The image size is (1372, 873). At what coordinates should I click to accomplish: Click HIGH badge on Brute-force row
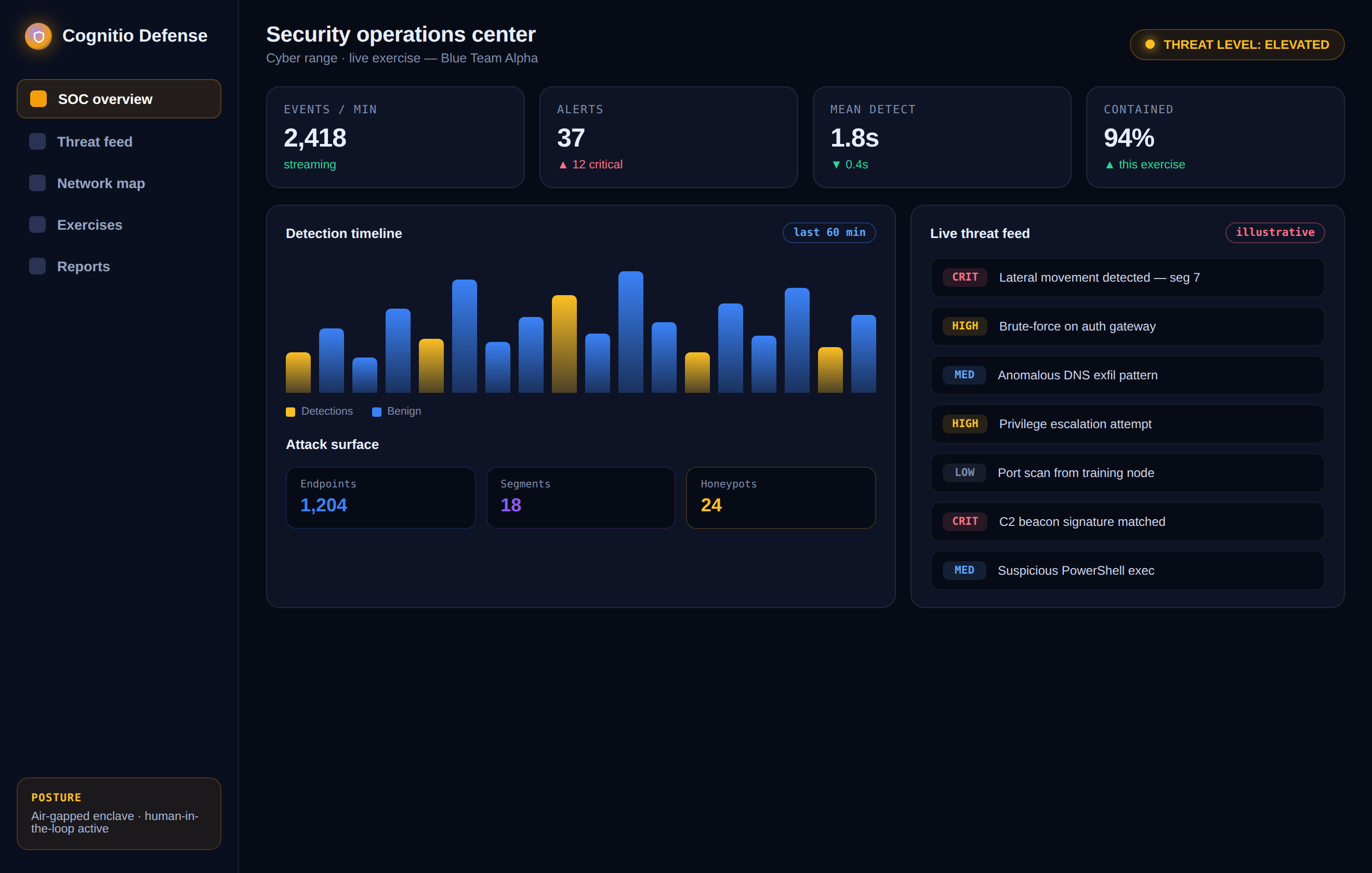coord(965,326)
